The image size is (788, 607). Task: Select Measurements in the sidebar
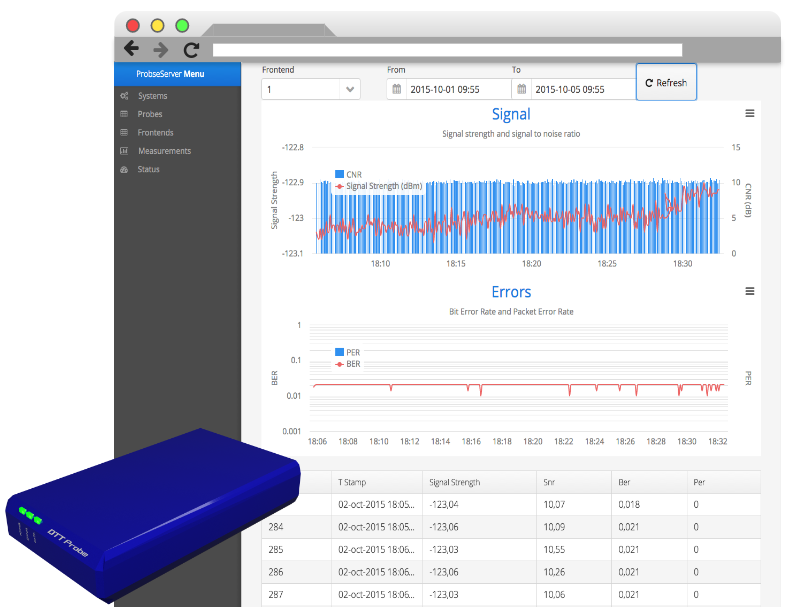(x=164, y=151)
